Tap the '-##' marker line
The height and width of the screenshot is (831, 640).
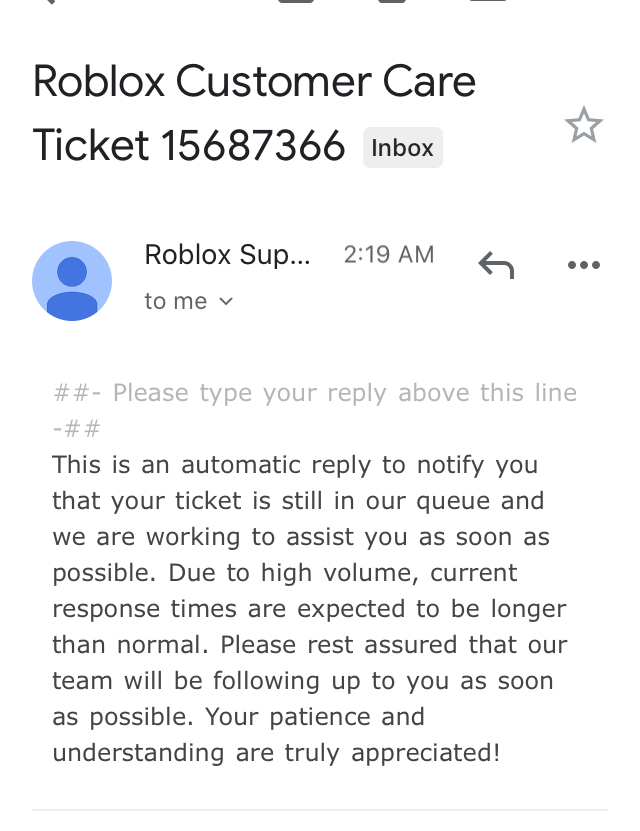(x=77, y=429)
